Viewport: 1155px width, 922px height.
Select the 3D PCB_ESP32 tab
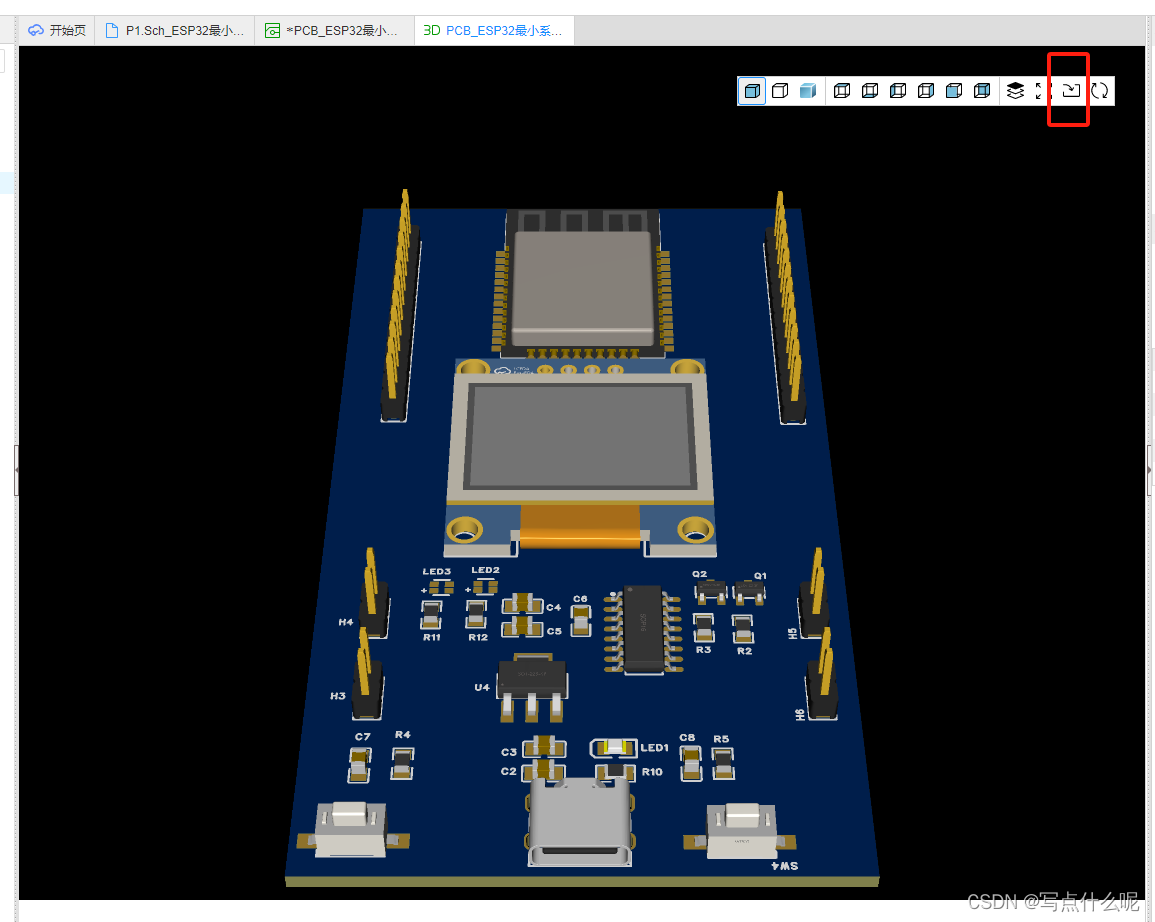(x=494, y=30)
